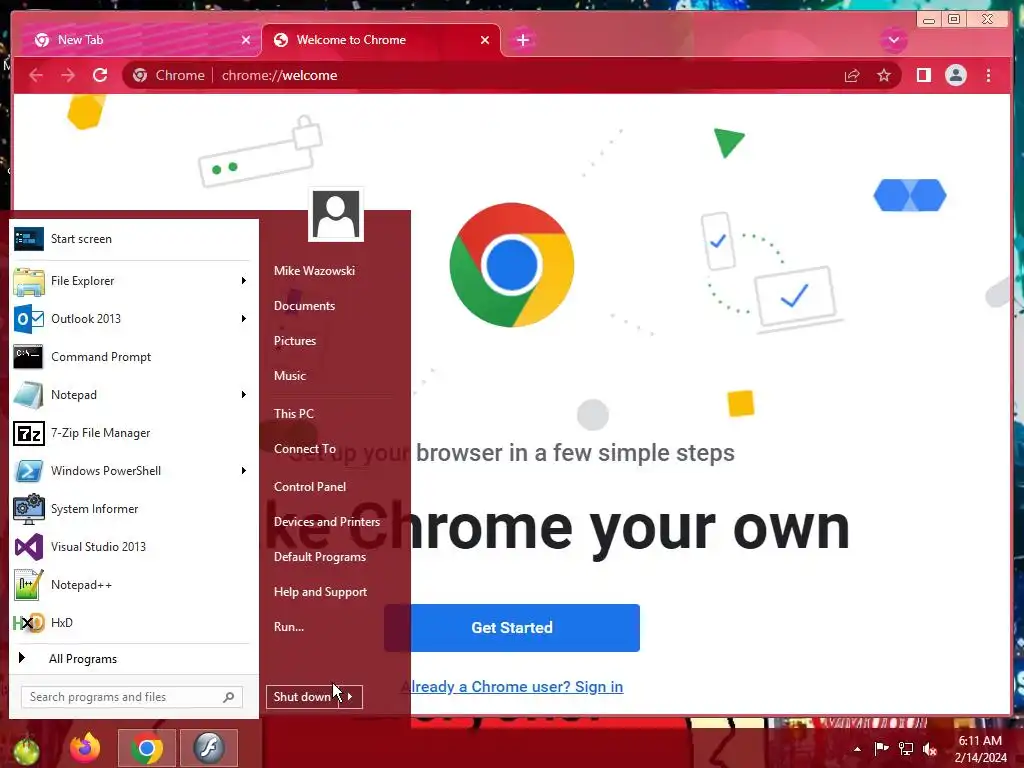This screenshot has width=1024, height=768.
Task: Click Already a Chrome user? Sign in
Action: pos(512,687)
